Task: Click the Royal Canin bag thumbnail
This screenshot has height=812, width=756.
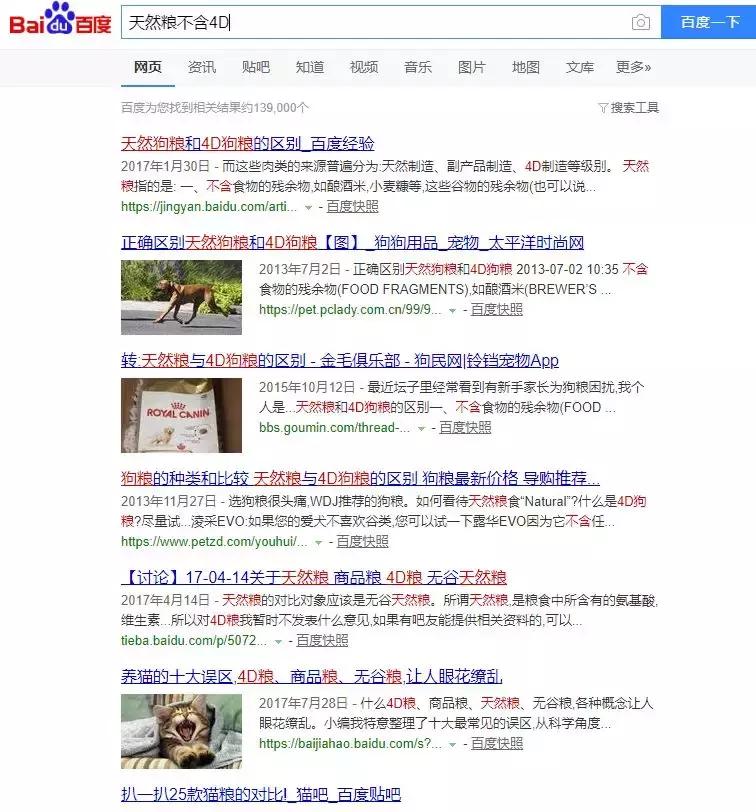Action: pyautogui.click(x=181, y=415)
